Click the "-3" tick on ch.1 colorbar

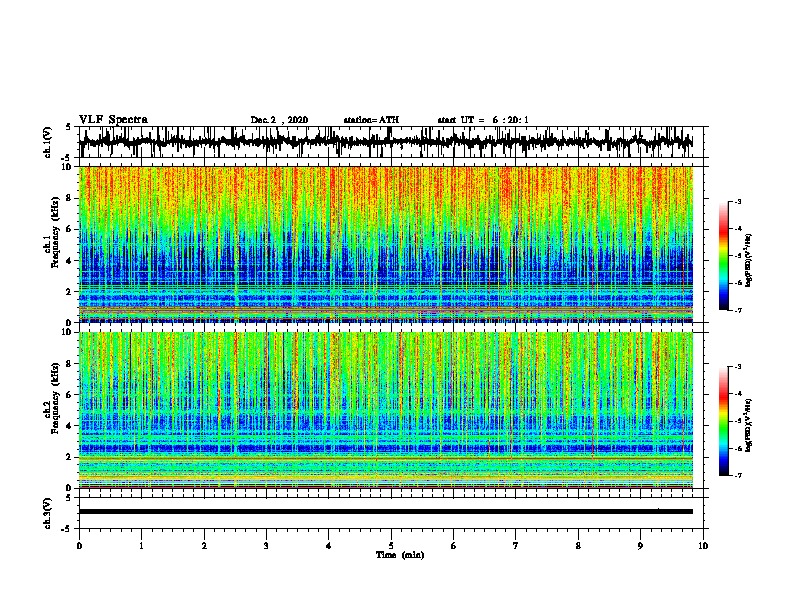click(738, 201)
